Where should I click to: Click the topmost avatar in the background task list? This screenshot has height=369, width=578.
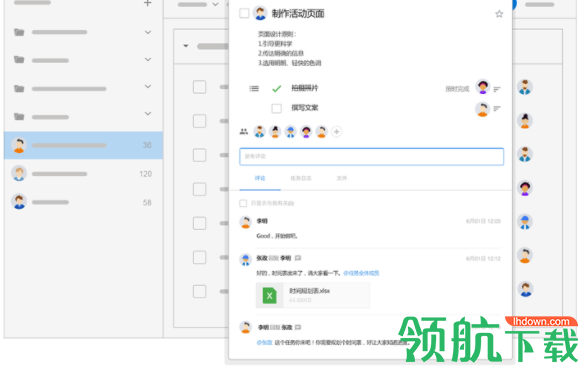click(x=525, y=87)
